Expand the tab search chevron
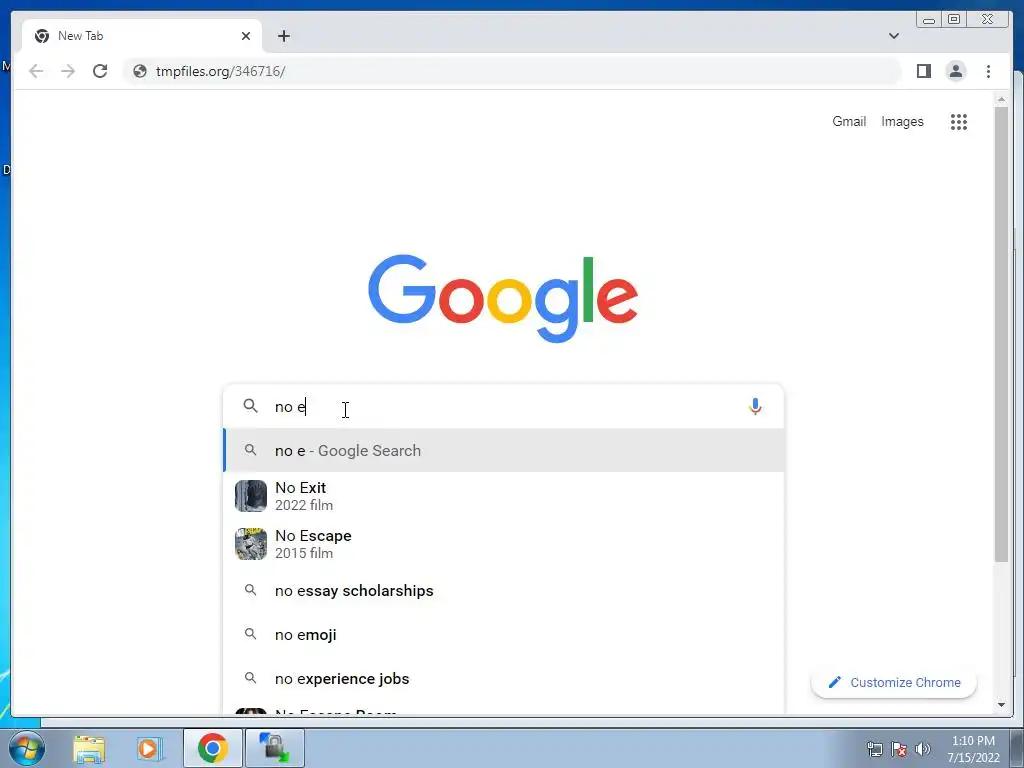 click(x=893, y=36)
